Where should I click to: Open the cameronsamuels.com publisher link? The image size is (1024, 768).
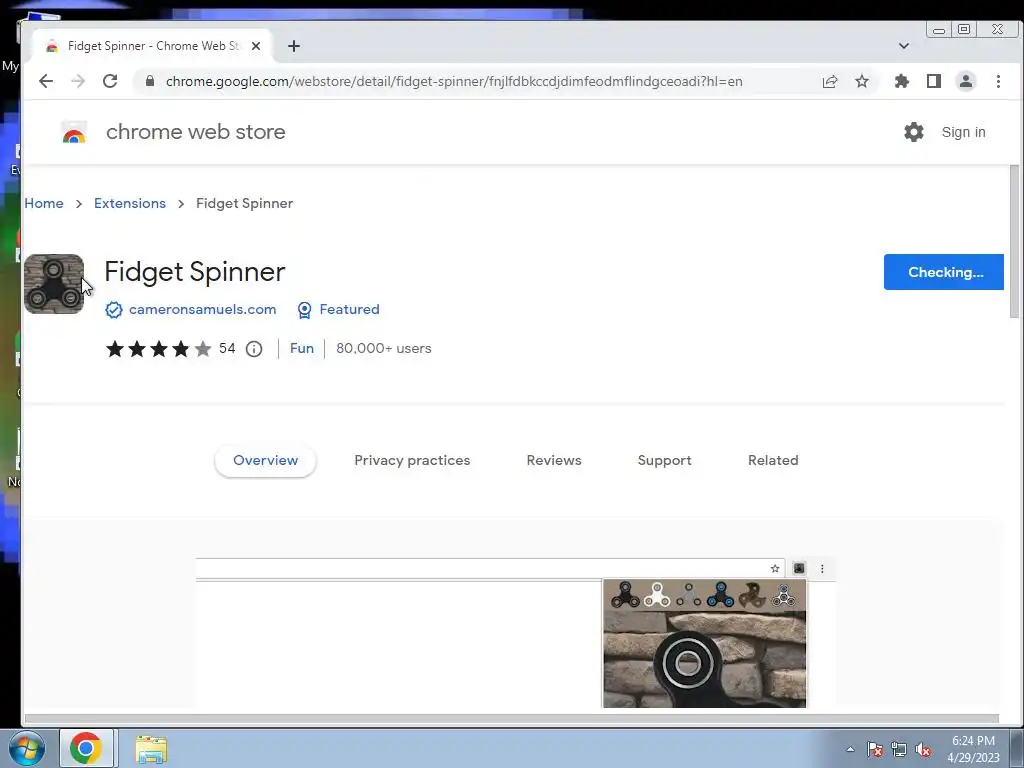coord(202,310)
